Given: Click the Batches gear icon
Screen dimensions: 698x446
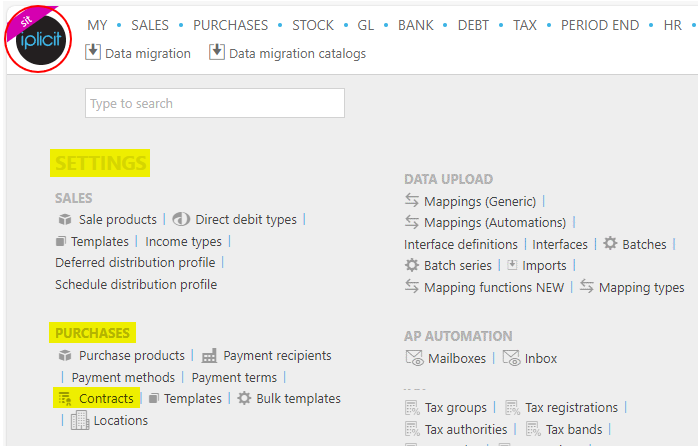Looking at the screenshot, I should (610, 243).
